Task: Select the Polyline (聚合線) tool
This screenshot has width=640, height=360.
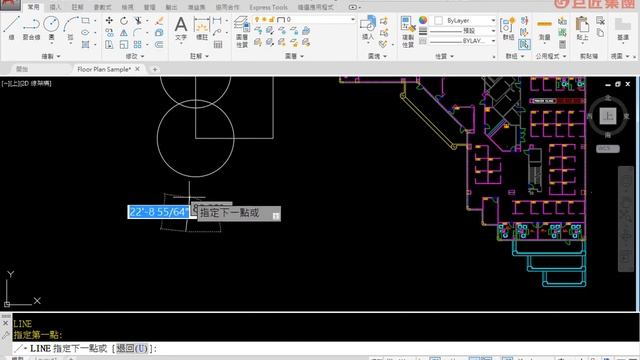Action: tap(31, 28)
